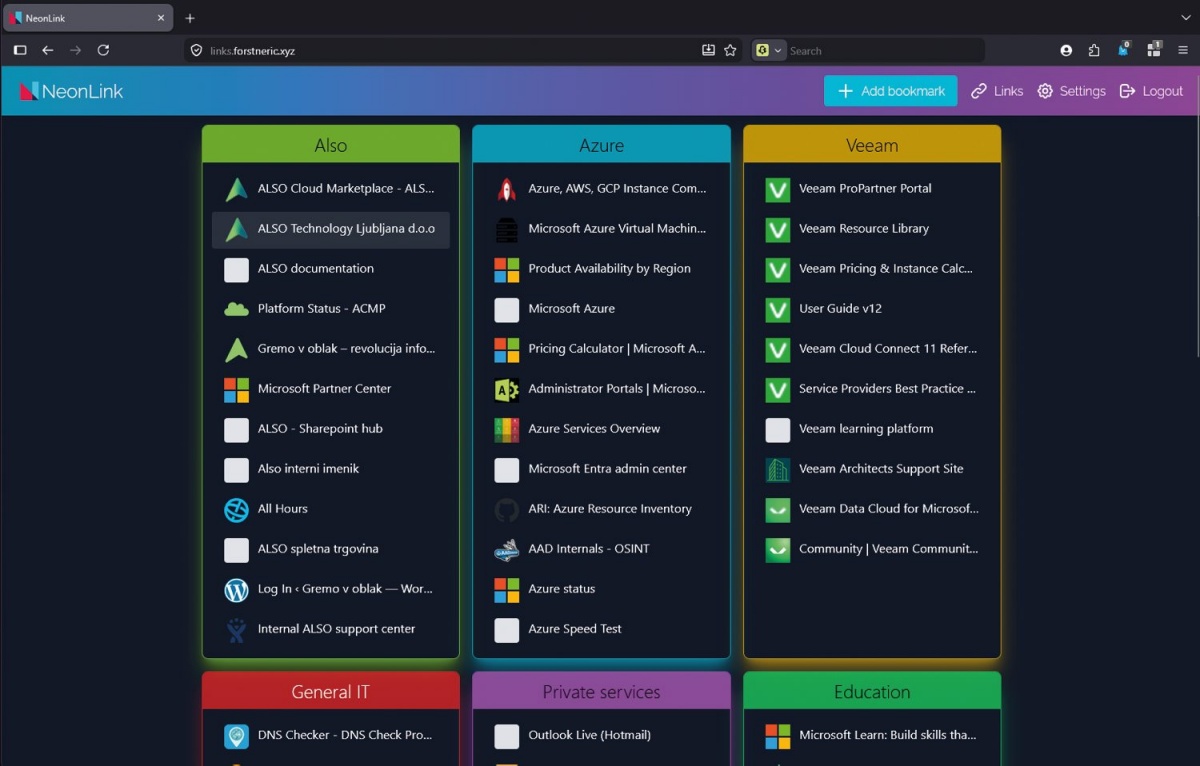Open Settings from the top navigation

(x=1071, y=91)
